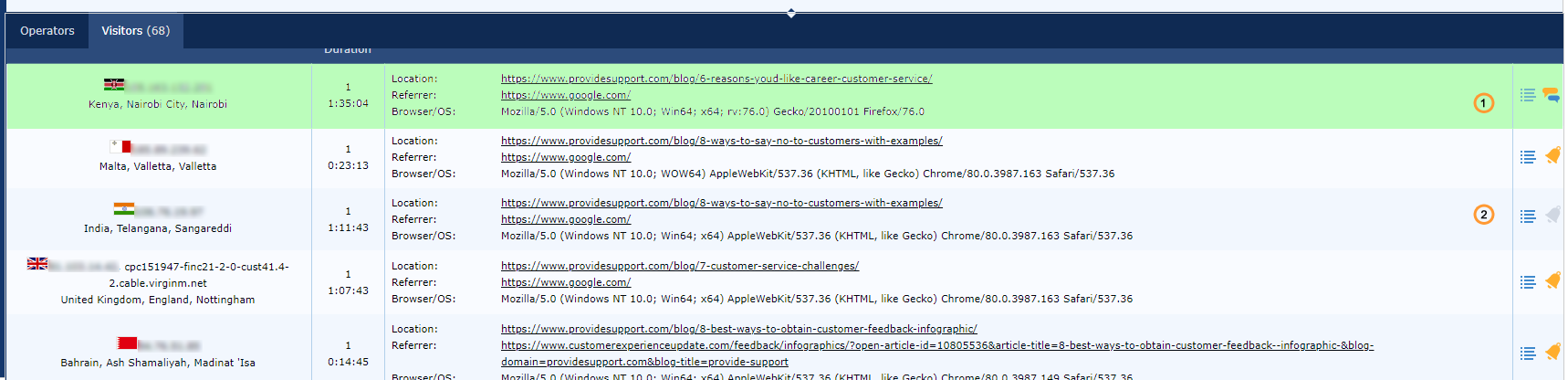The height and width of the screenshot is (380, 1568).
Task: Click 'Browser/OS:' label in India row
Action: pyautogui.click(x=423, y=236)
